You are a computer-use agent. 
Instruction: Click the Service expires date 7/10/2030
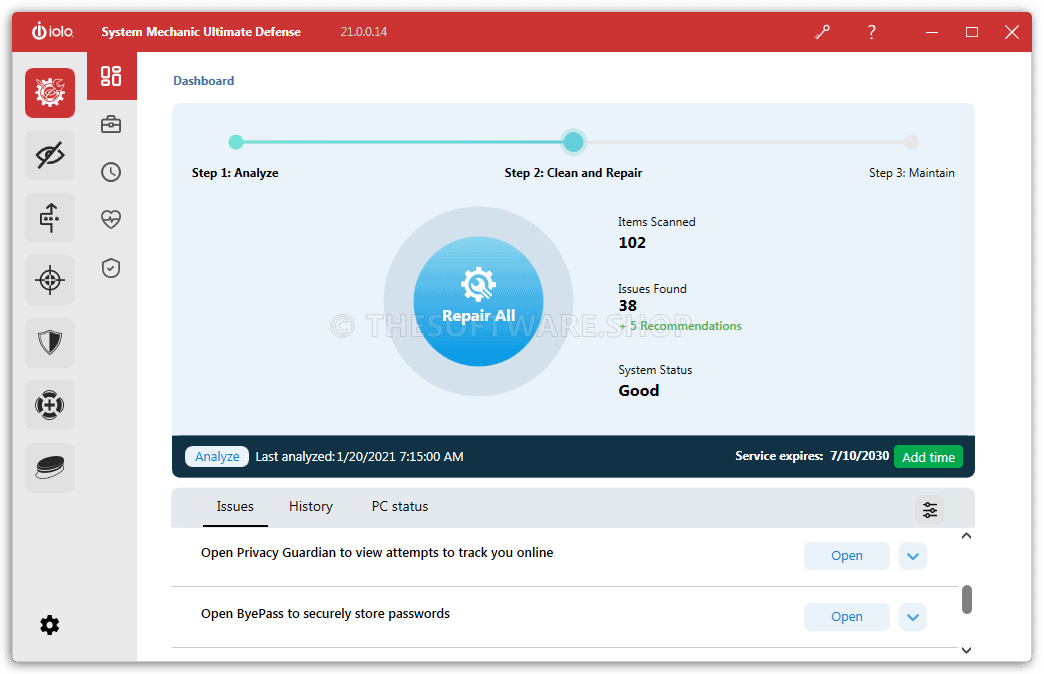click(x=860, y=456)
